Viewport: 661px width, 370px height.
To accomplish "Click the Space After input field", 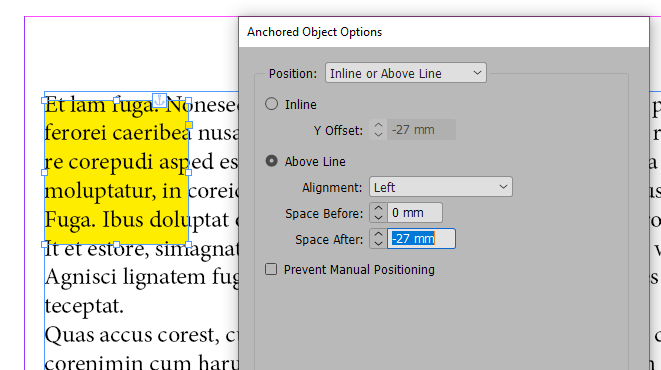I will pyautogui.click(x=421, y=239).
